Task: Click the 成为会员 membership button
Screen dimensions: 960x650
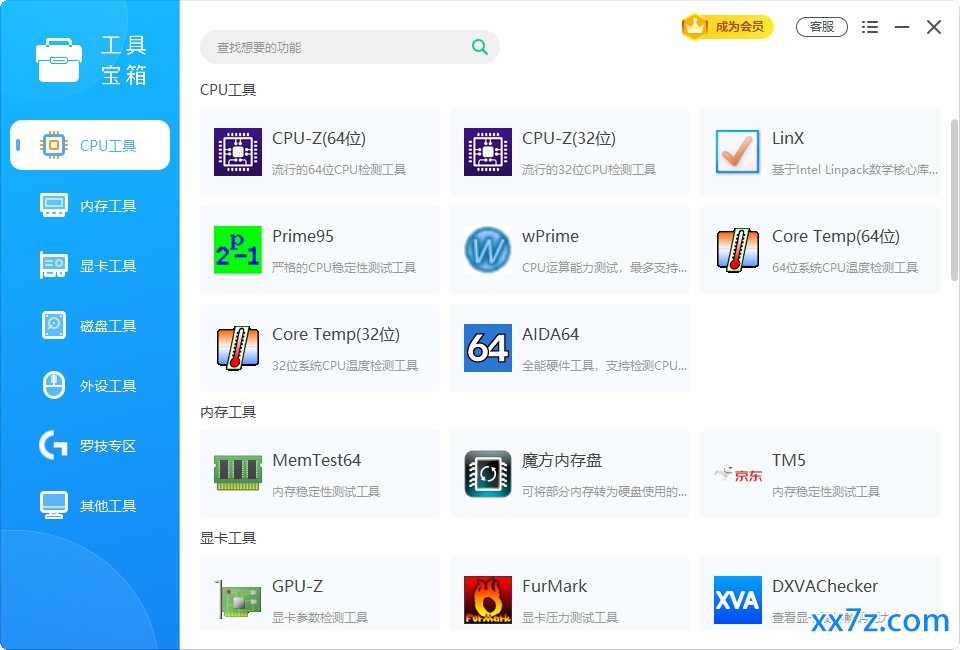Action: [727, 26]
